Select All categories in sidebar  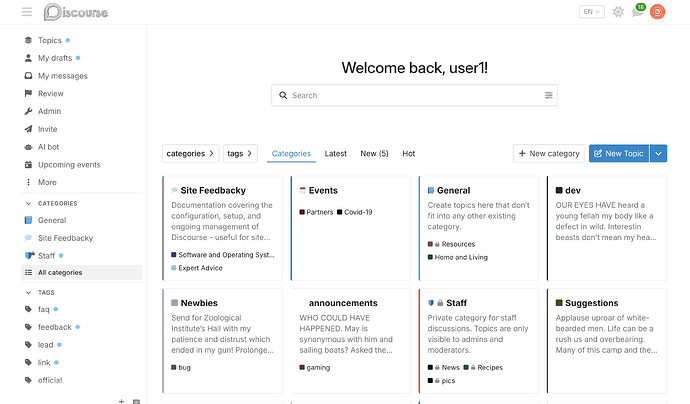(x=82, y=272)
